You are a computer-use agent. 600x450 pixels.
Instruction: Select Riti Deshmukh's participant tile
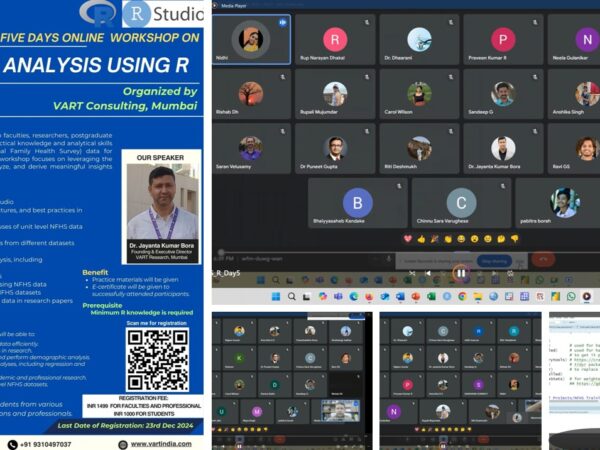[419, 148]
